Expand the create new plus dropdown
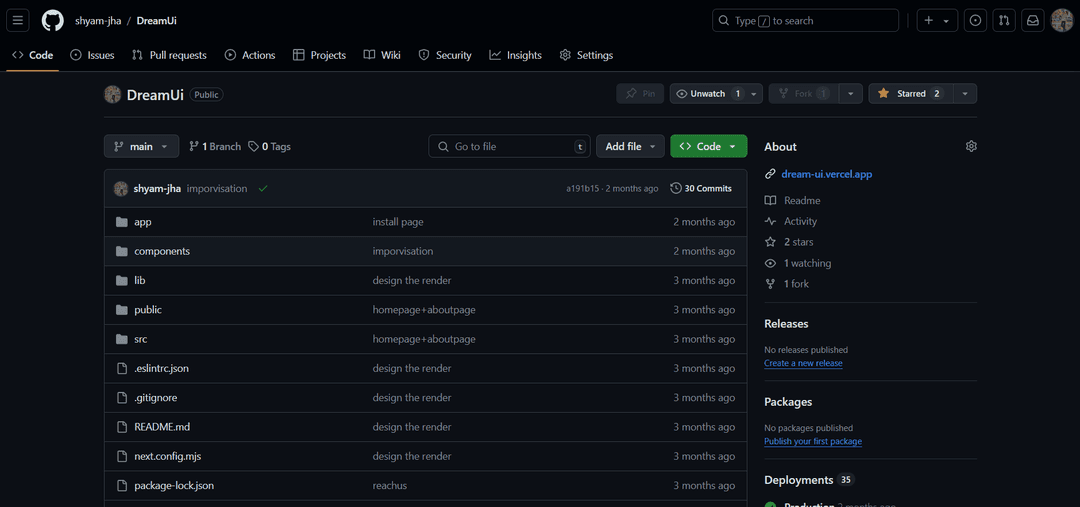 tap(937, 21)
